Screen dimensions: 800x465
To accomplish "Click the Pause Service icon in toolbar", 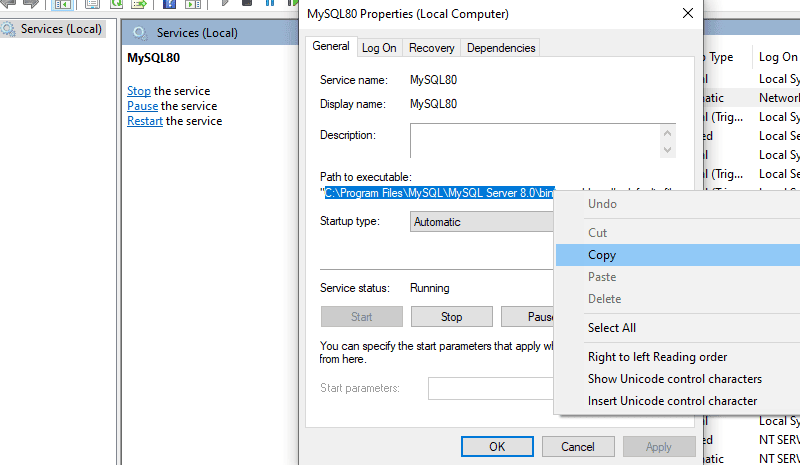I will pos(270,3).
